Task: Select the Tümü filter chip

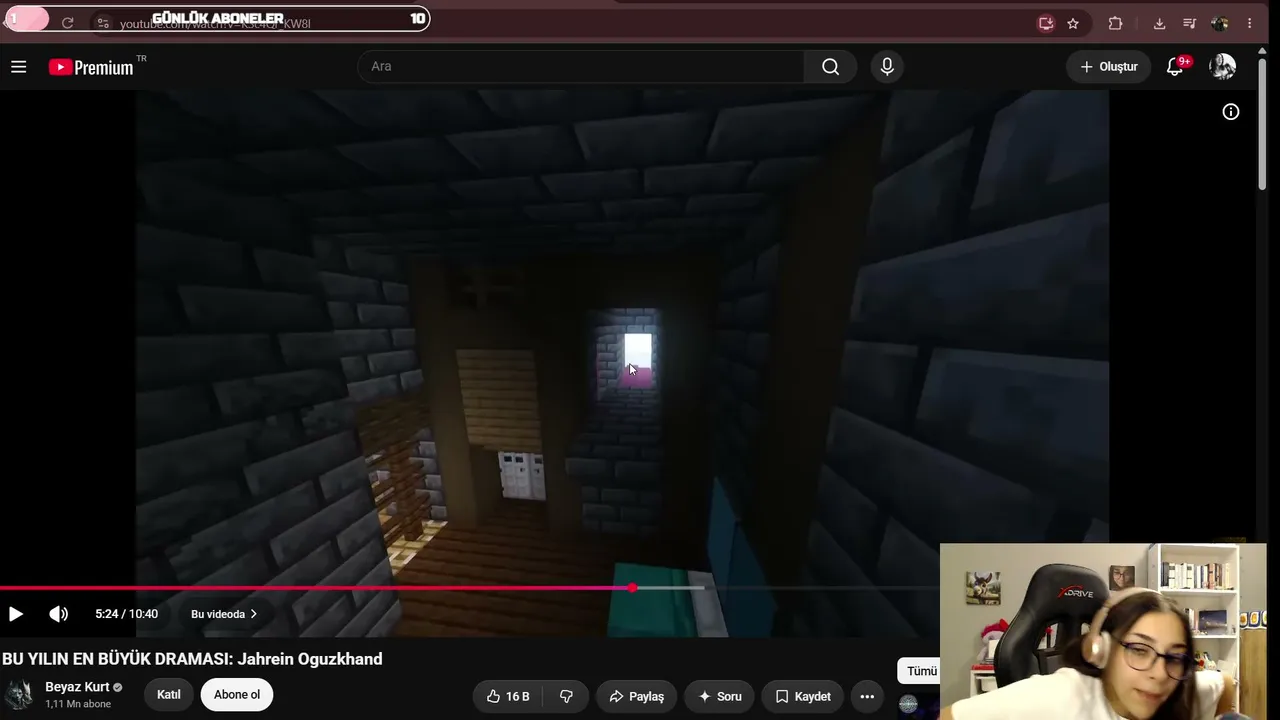Action: pos(921,671)
